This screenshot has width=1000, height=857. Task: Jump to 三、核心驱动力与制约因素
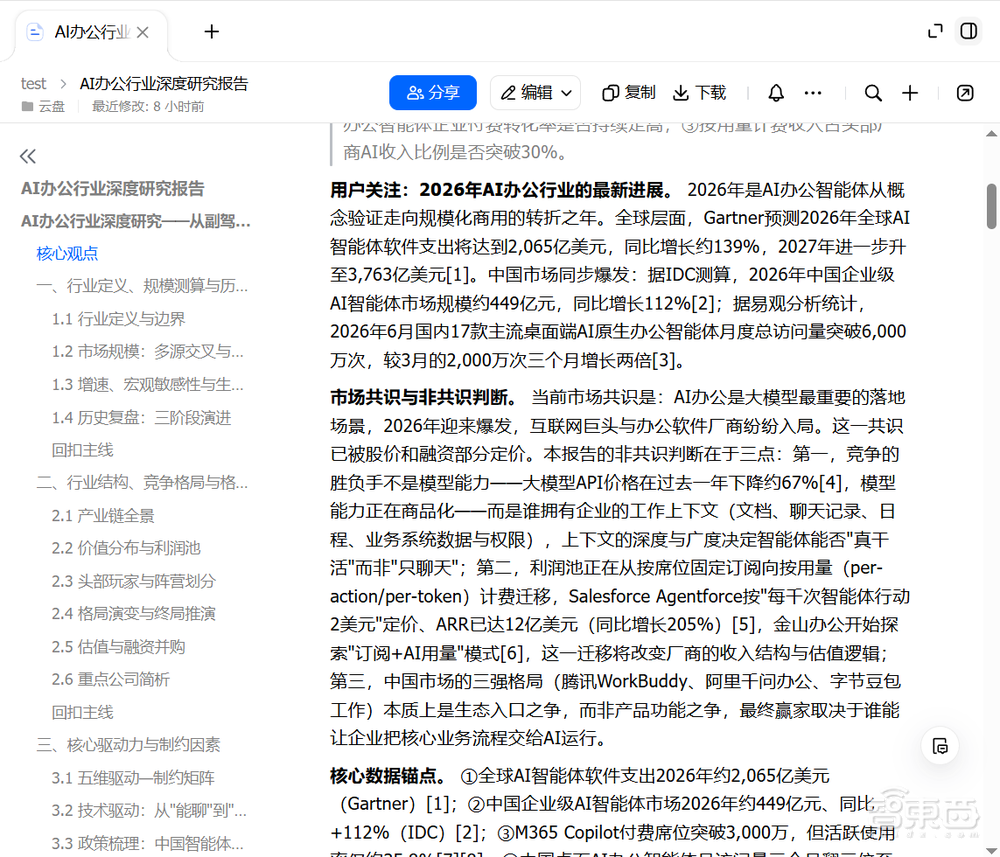tap(128, 745)
